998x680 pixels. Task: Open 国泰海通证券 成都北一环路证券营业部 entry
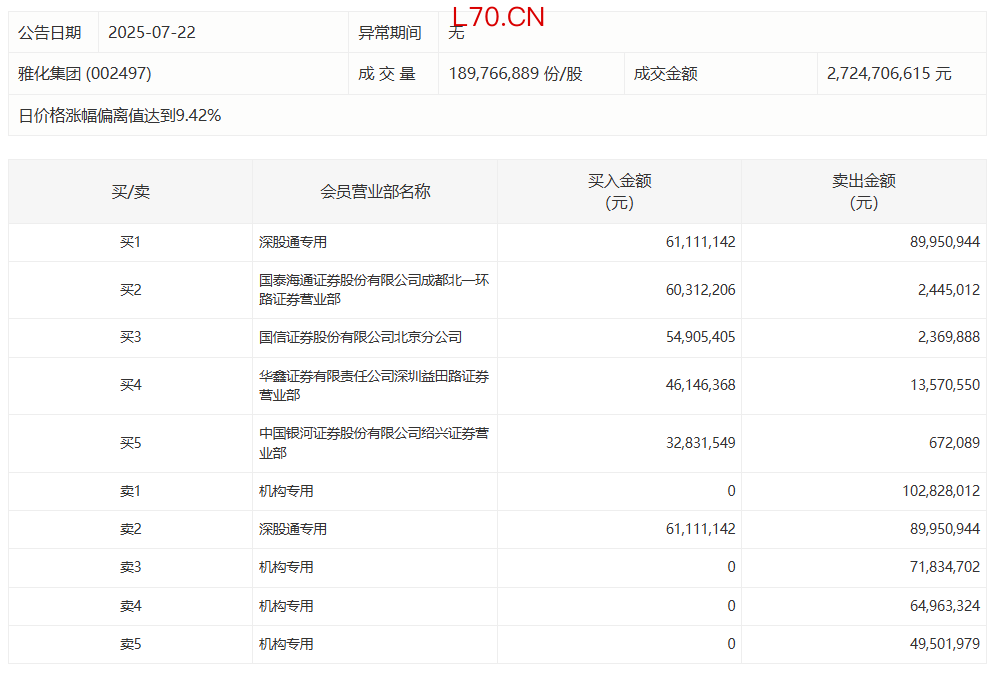[373, 290]
